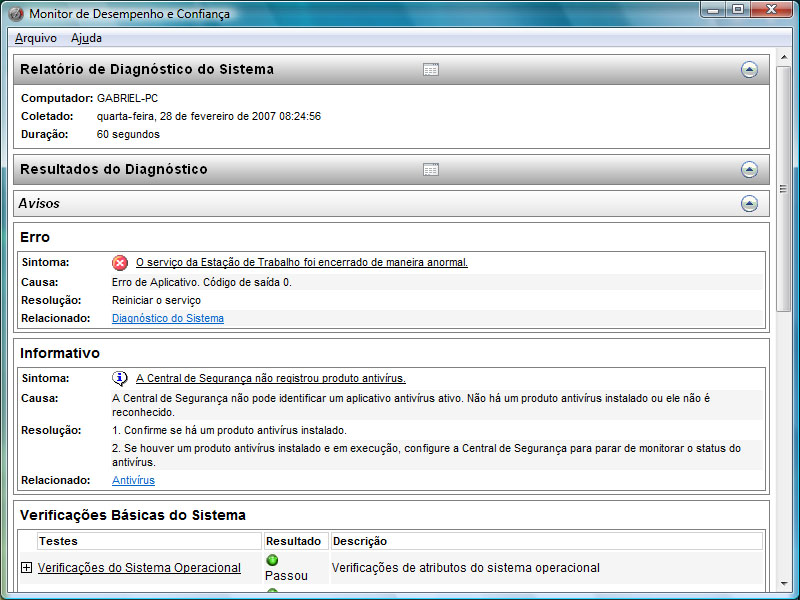Click the table icon next to Relatório de Diagnóstico

coord(430,69)
